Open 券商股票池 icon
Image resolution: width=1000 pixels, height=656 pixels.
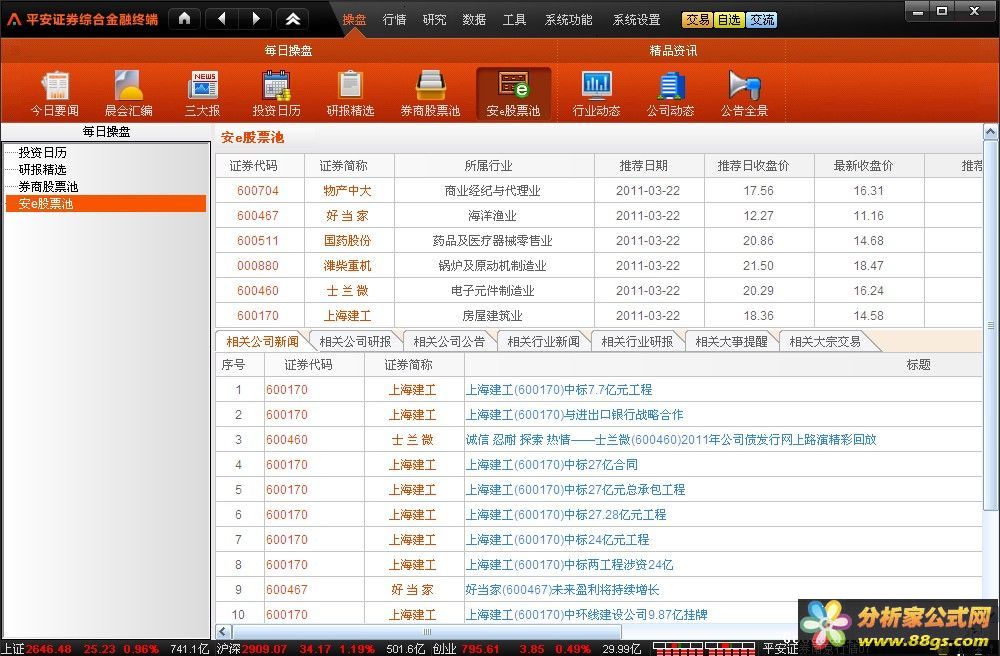pos(430,94)
